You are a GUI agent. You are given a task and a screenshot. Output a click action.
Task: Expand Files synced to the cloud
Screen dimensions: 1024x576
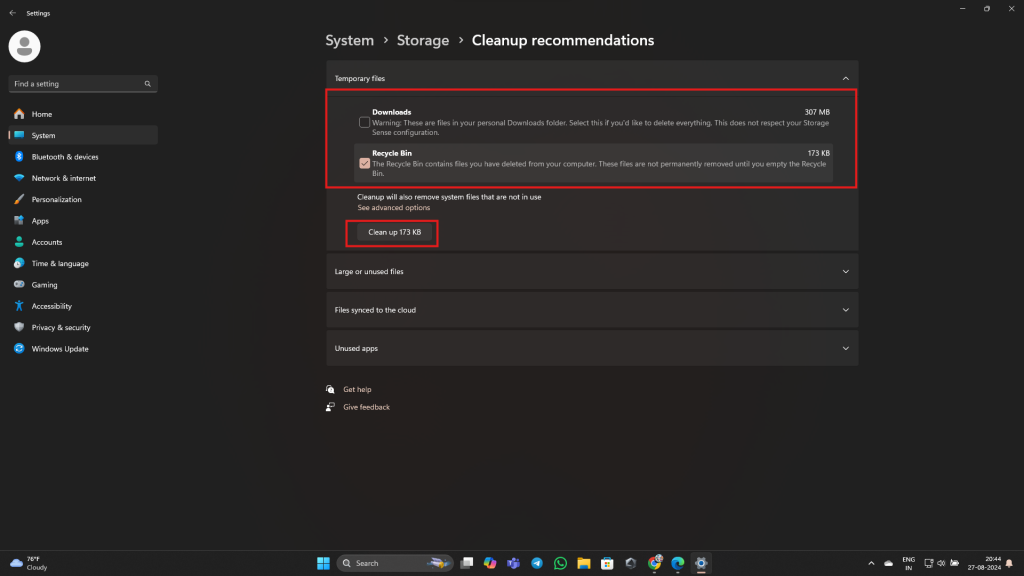(845, 310)
